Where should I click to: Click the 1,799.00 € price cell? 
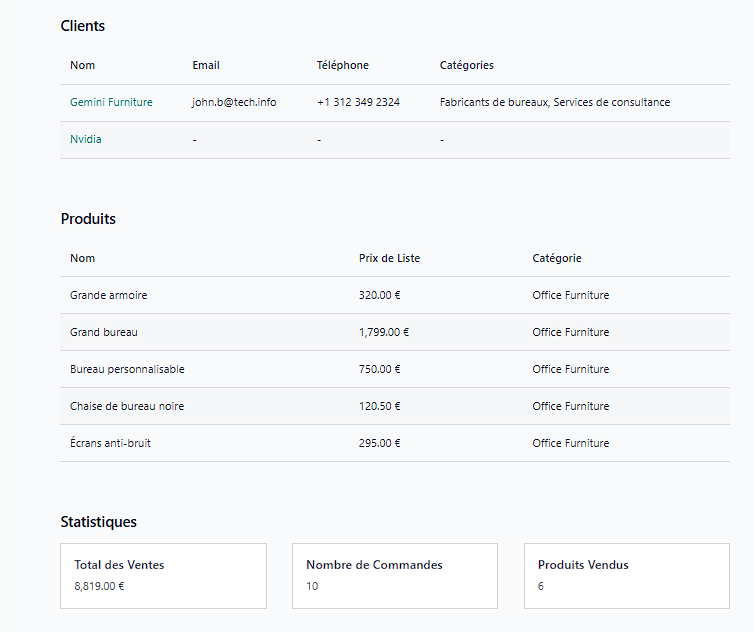coord(384,332)
